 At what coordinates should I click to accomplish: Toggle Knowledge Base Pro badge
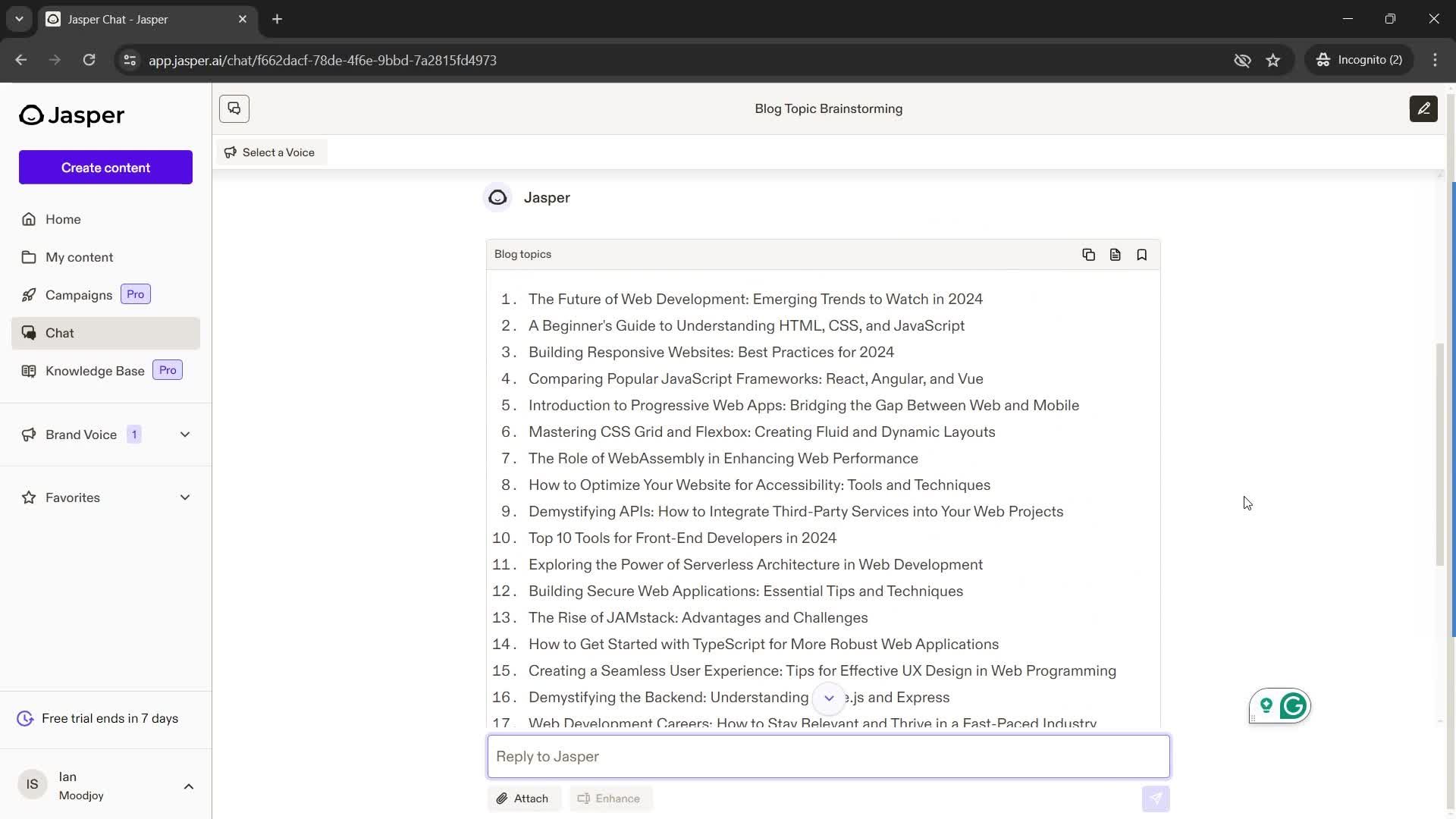pos(167,370)
